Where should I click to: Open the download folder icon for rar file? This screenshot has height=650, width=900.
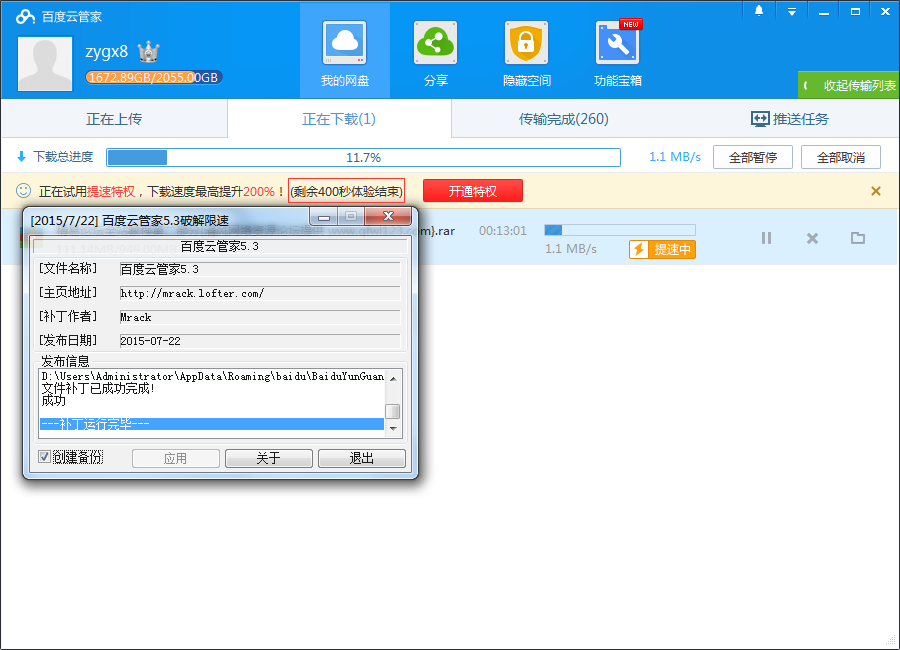click(858, 238)
